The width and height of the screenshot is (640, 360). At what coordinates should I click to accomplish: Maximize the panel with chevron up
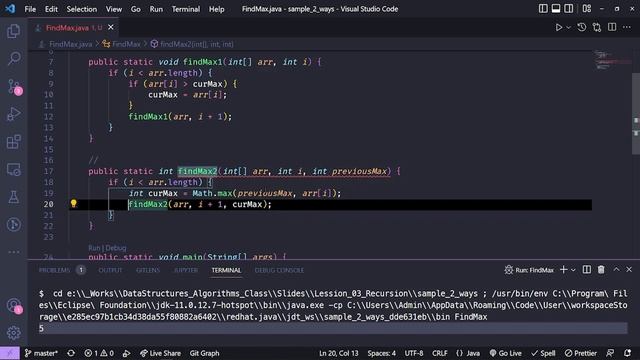(616, 269)
